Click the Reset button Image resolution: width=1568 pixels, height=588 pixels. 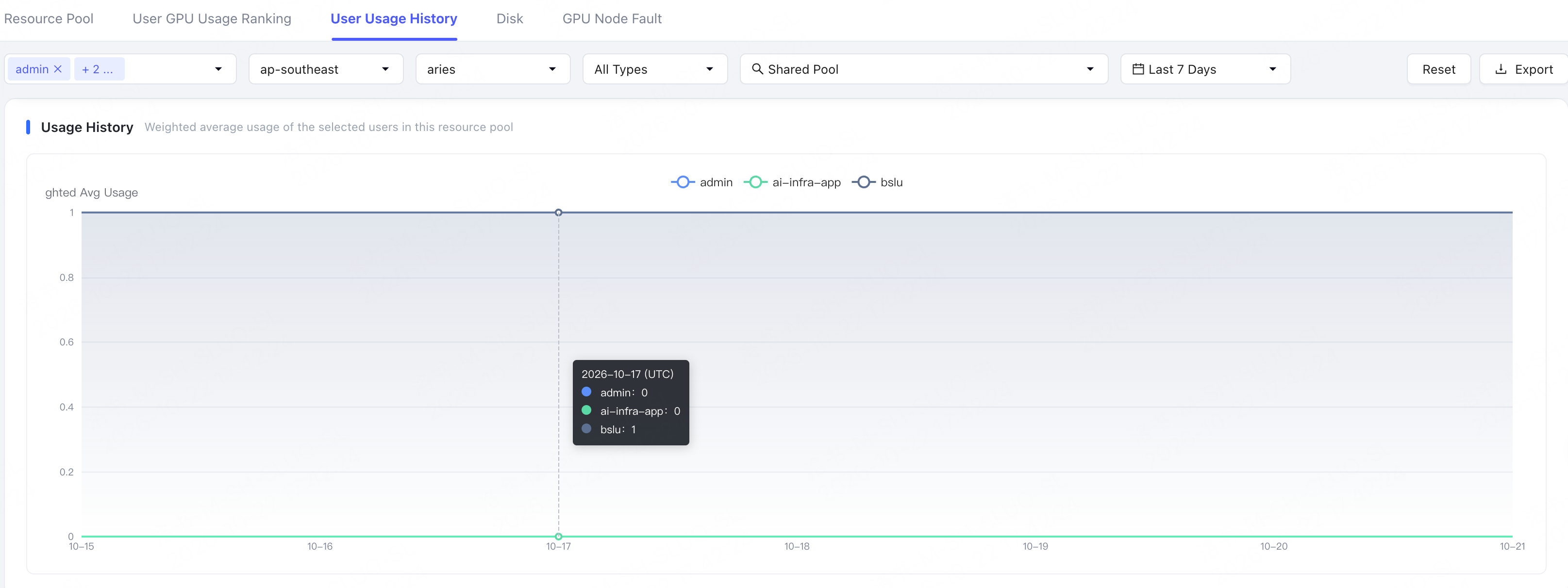tap(1438, 69)
